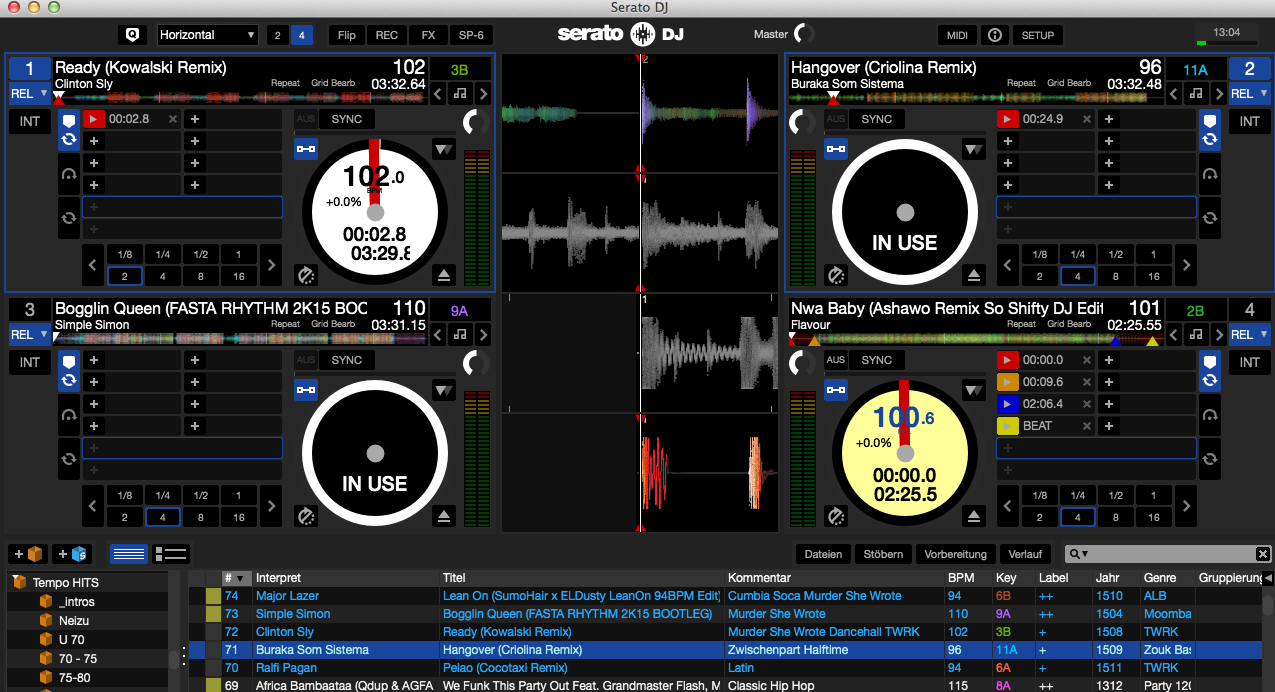Click the add smart crate icon

point(72,554)
